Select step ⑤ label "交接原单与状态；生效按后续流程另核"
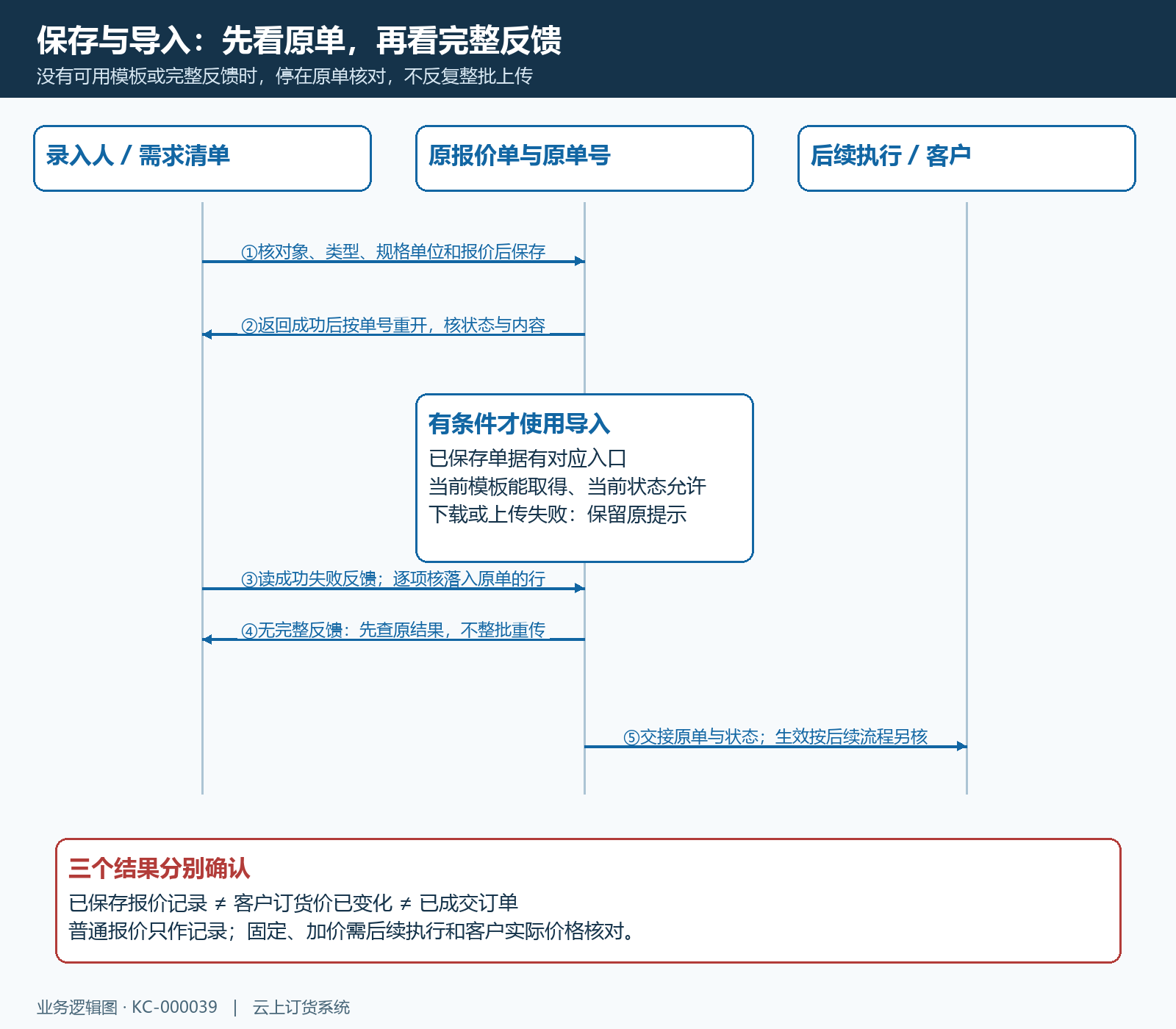 point(775,736)
